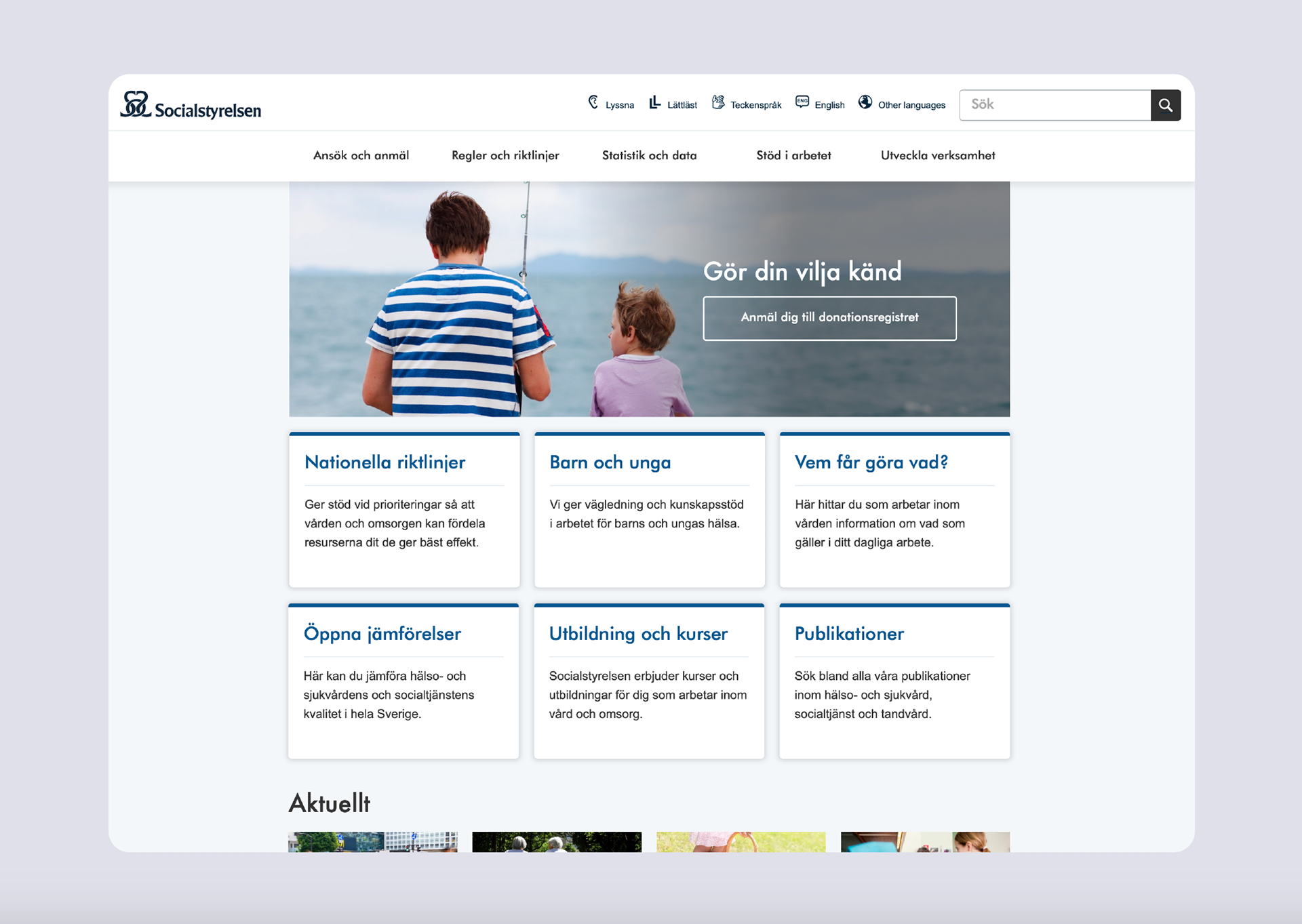Open Publikationer card heading
Viewport: 1302px width, 924px height.
pyautogui.click(x=850, y=634)
